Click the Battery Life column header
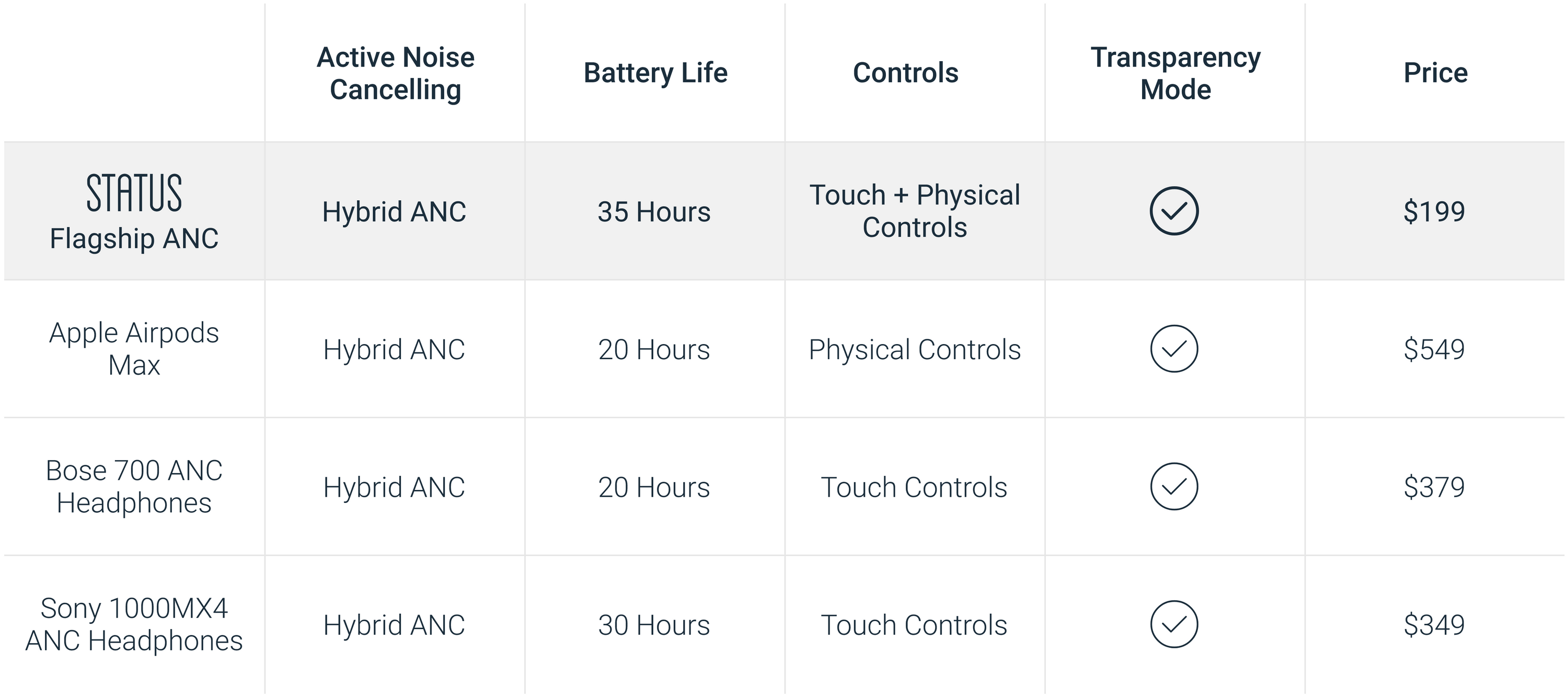This screenshot has height=698, width=1568. pyautogui.click(x=655, y=73)
